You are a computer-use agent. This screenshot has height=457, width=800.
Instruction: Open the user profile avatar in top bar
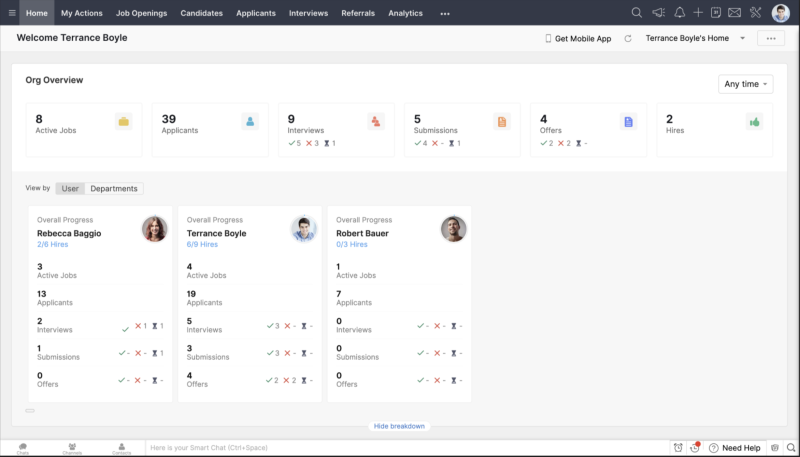[781, 13]
